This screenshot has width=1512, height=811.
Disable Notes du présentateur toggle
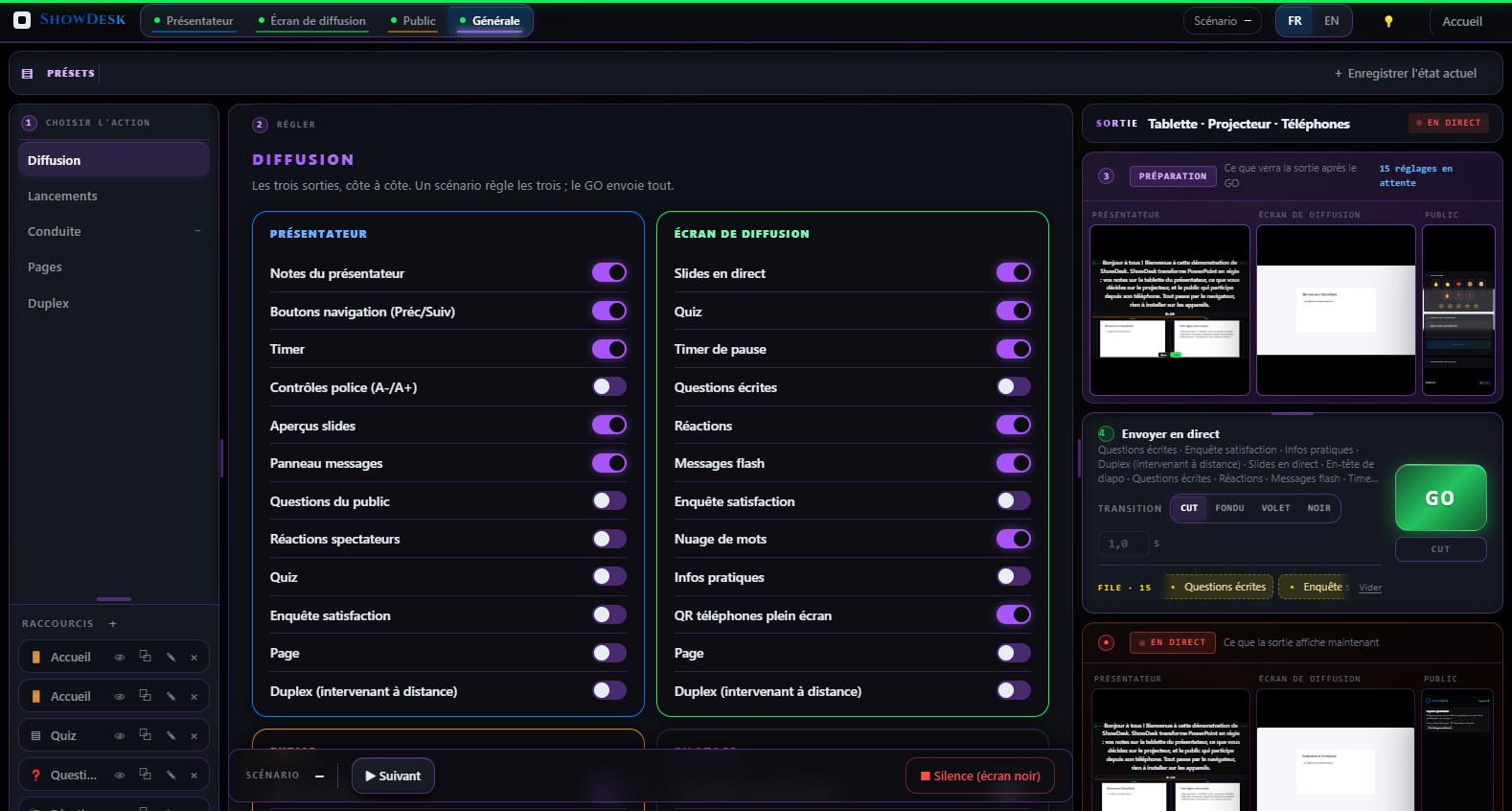tap(609, 272)
